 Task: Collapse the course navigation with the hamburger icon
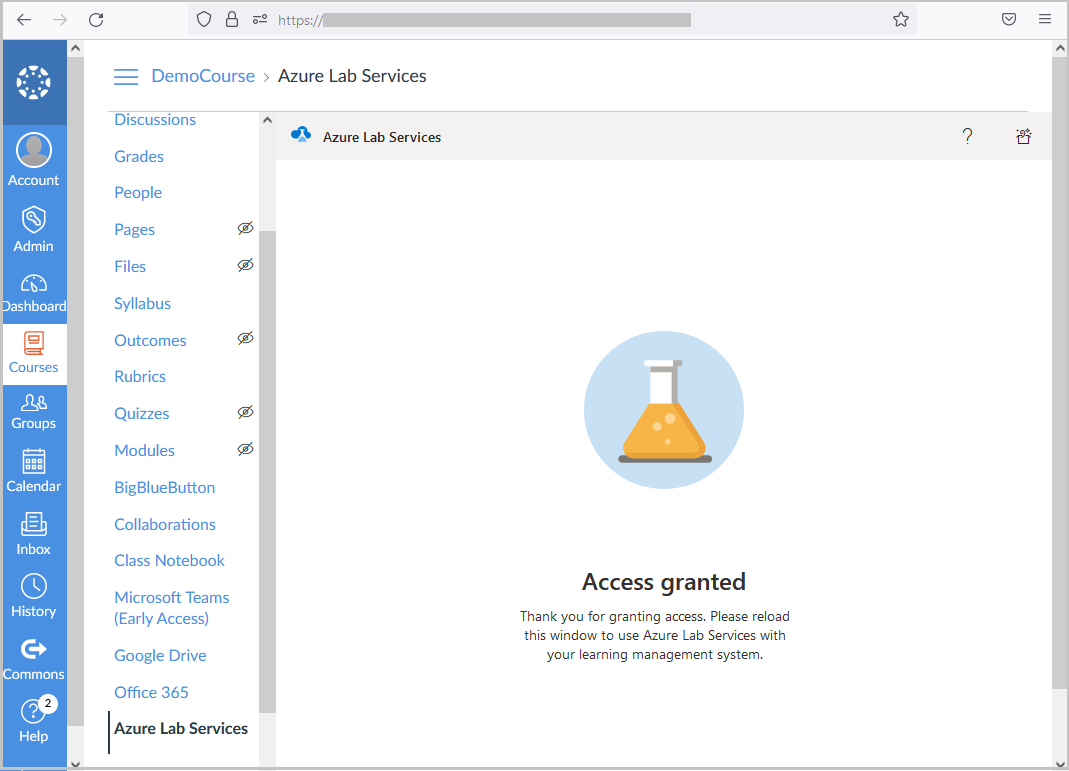click(126, 75)
